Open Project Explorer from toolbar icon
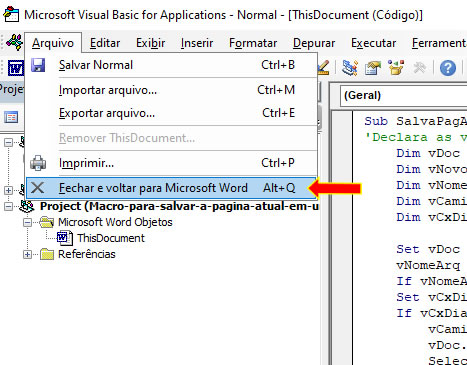 click(x=350, y=68)
